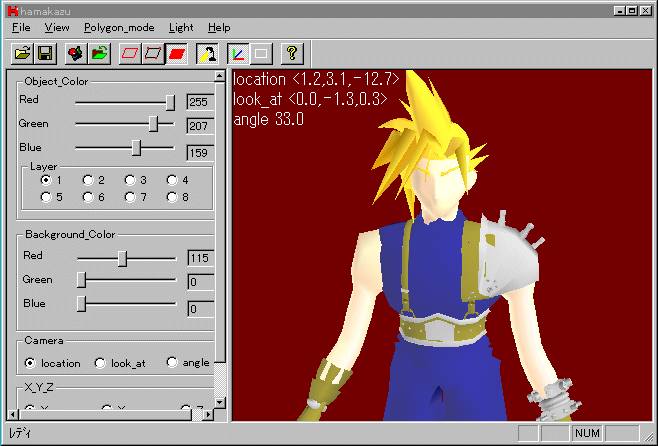Click the 3D character model viewport
The width and height of the screenshot is (658, 446).
tap(442, 245)
